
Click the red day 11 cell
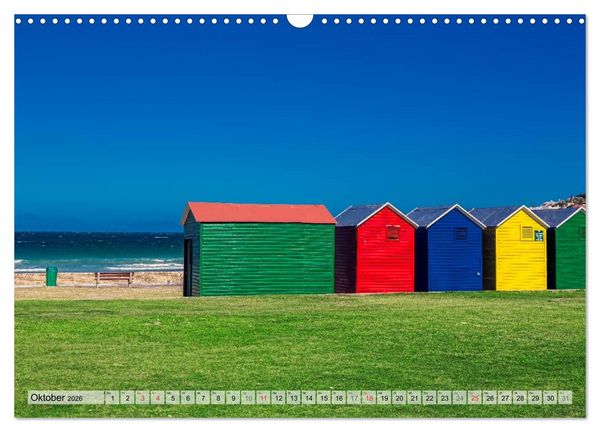click(x=263, y=398)
